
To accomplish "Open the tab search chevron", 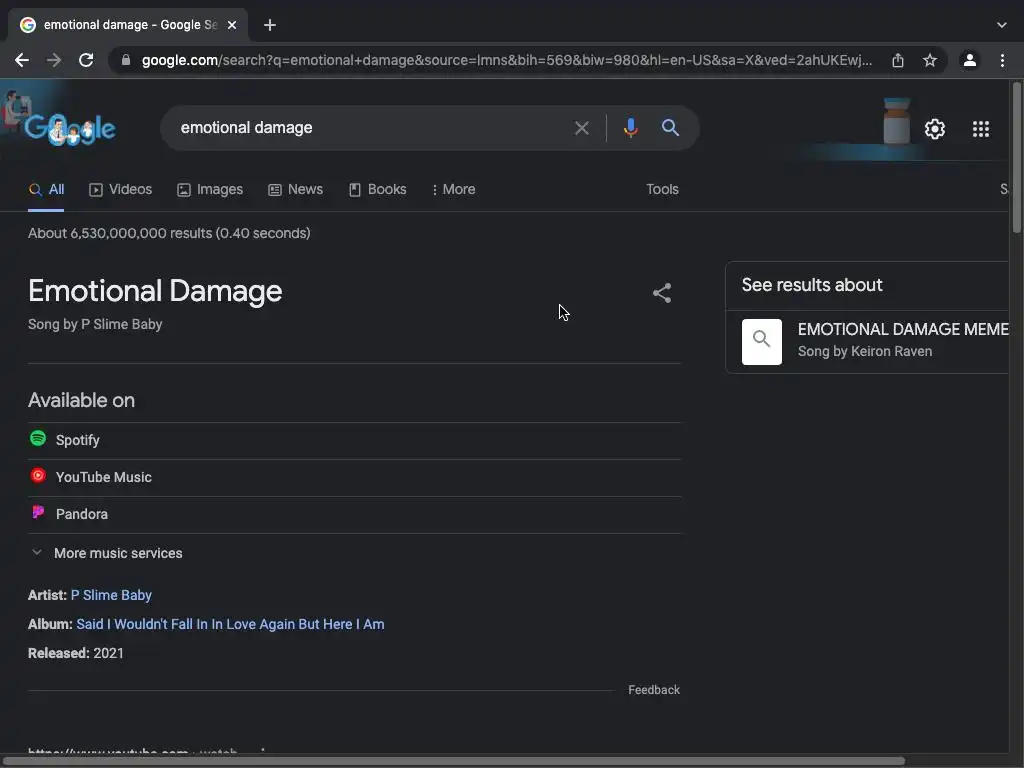I will pos(1002,25).
